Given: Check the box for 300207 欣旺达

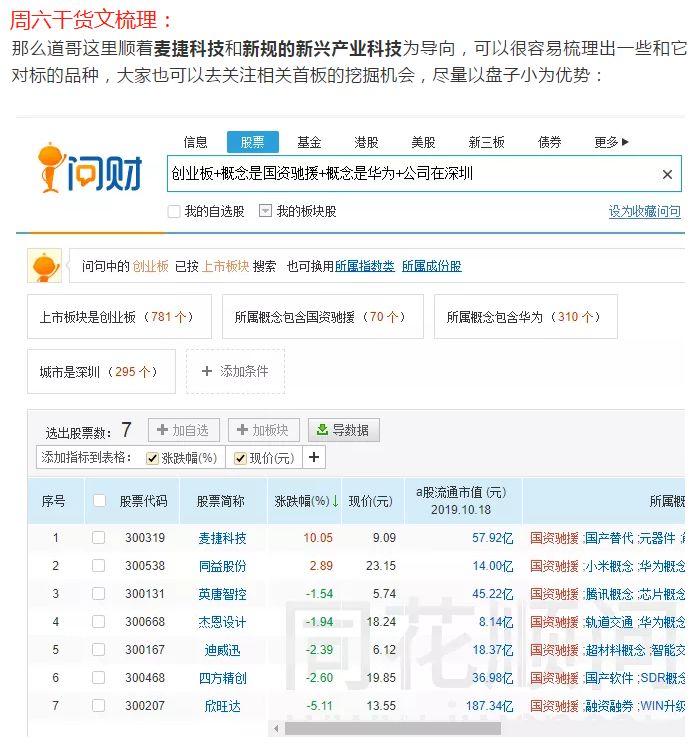Looking at the screenshot, I should pyautogui.click(x=98, y=706).
